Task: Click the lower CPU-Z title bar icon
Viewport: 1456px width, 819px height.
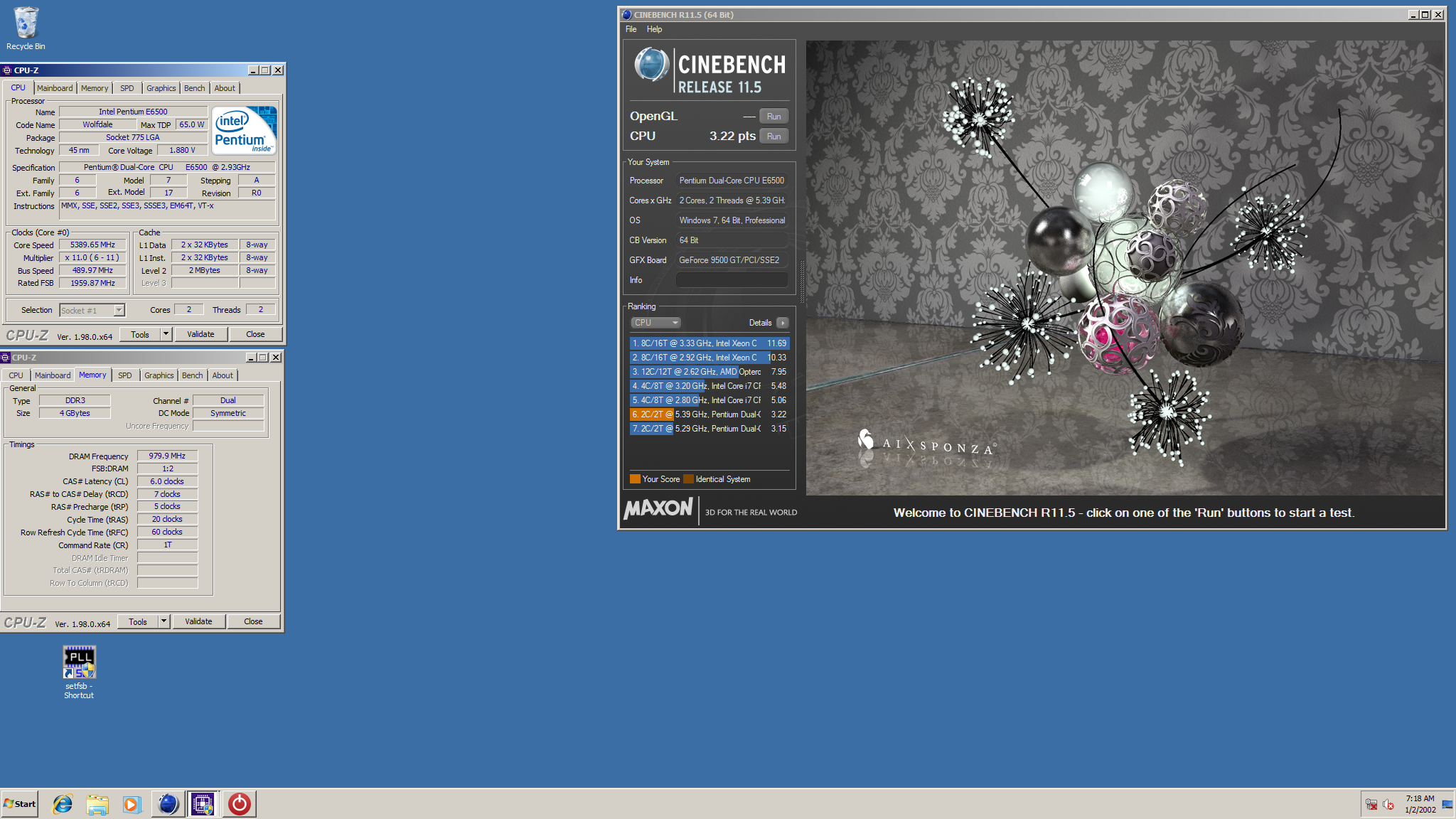Action: [x=6, y=358]
